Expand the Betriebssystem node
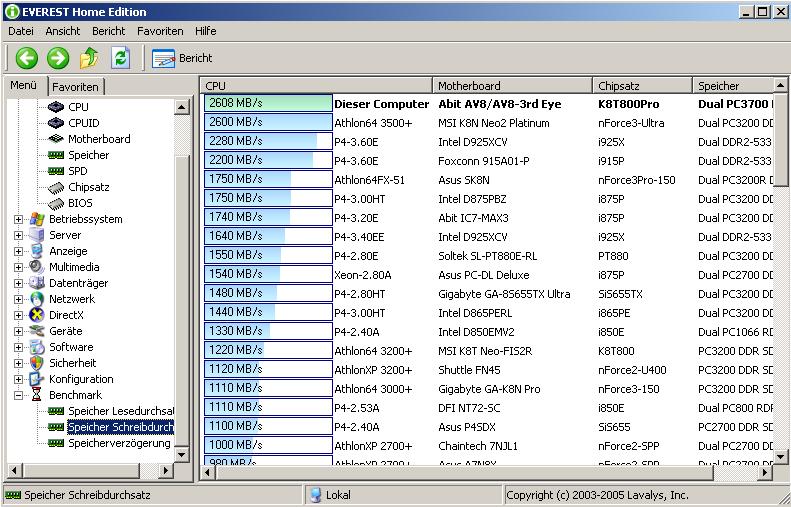791x507 pixels. point(18,219)
